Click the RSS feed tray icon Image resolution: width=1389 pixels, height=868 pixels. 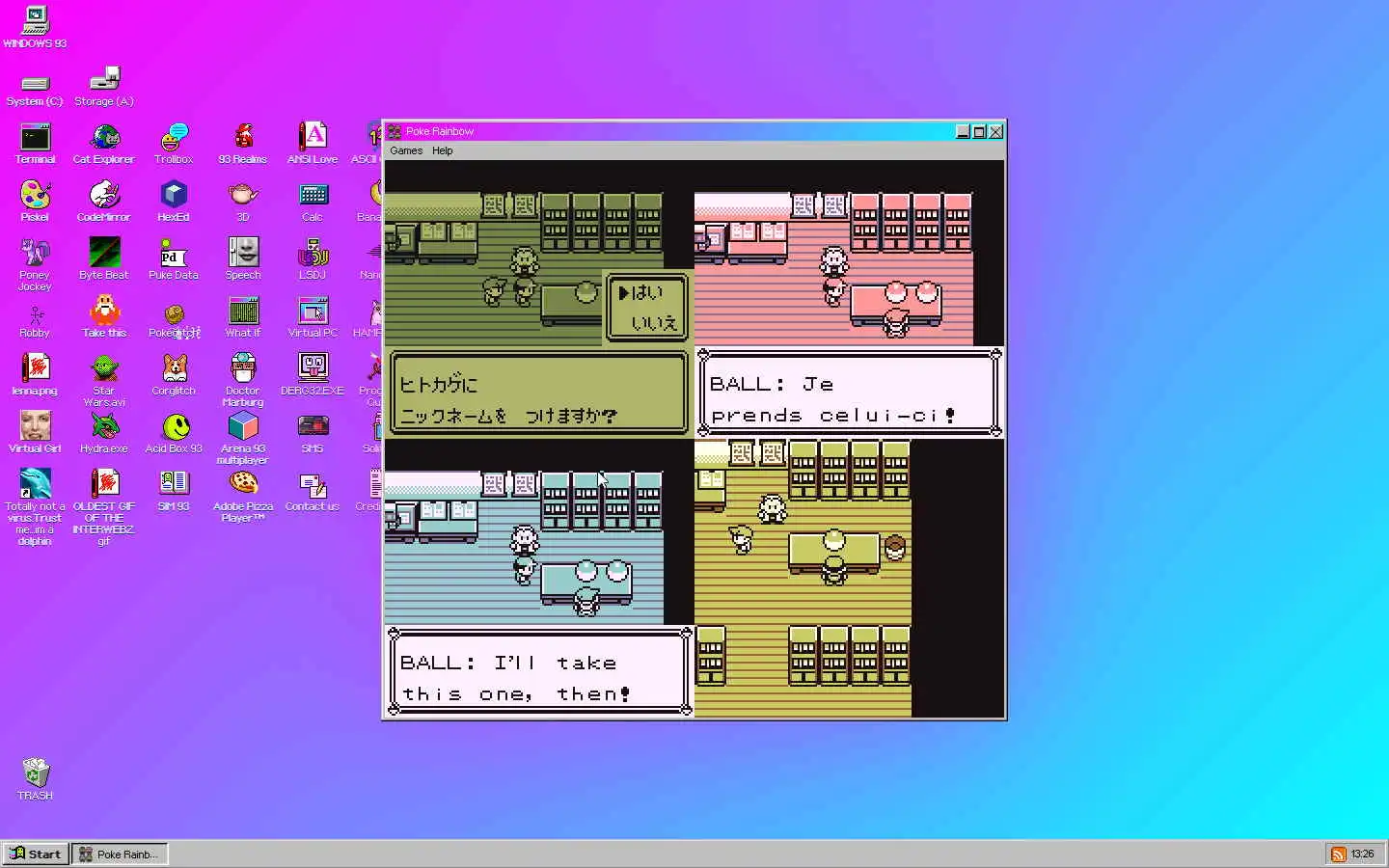point(1338,854)
